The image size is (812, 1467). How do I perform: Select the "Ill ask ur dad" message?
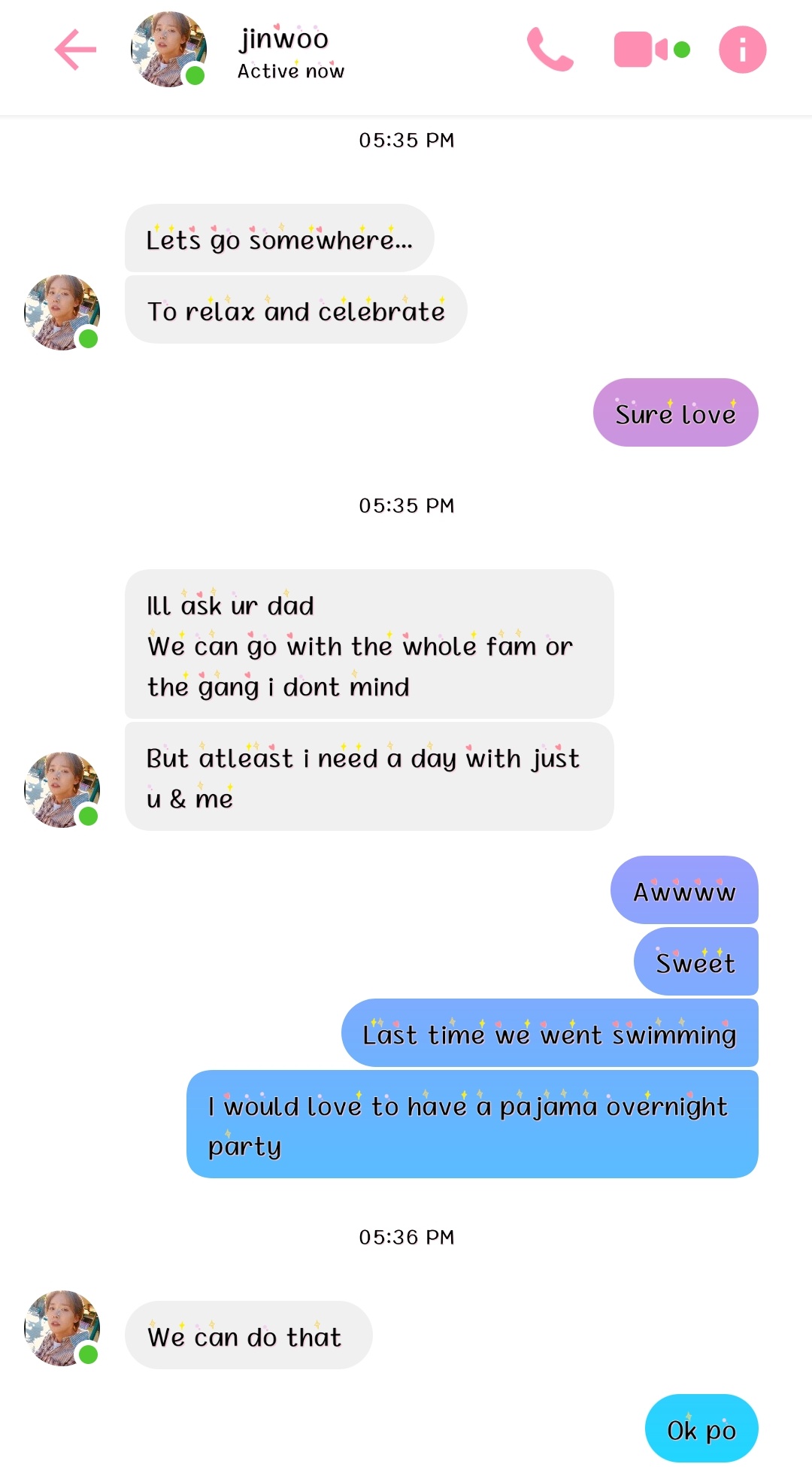point(369,644)
